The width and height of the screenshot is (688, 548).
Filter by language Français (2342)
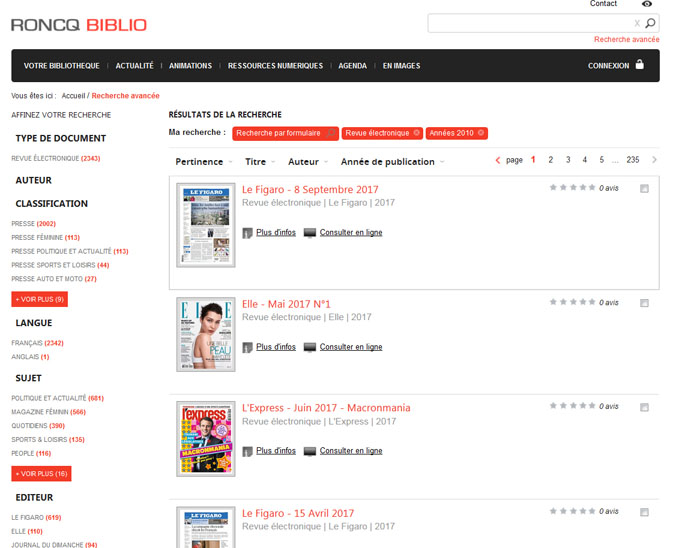(37, 343)
